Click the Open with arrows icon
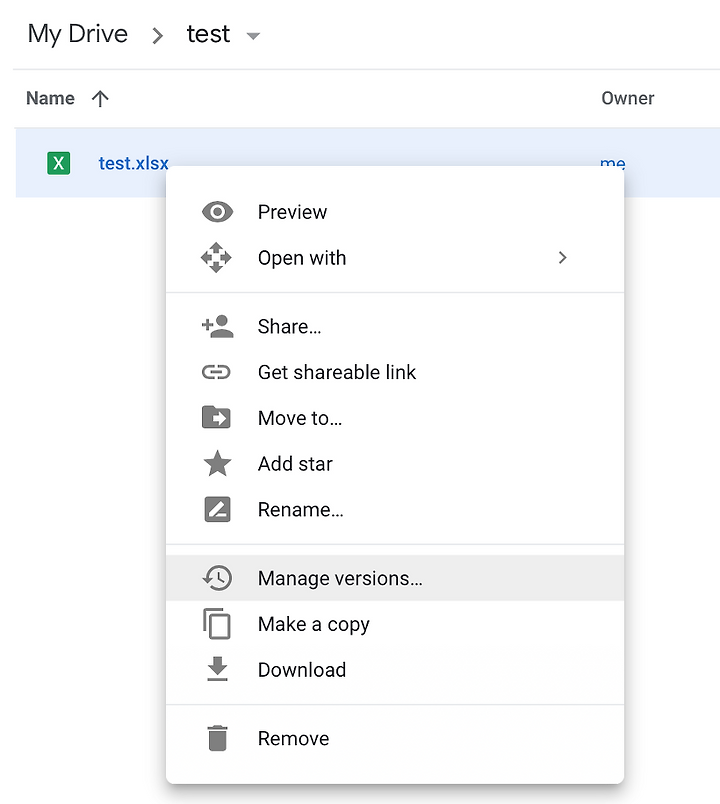The height and width of the screenshot is (804, 720). (216, 257)
